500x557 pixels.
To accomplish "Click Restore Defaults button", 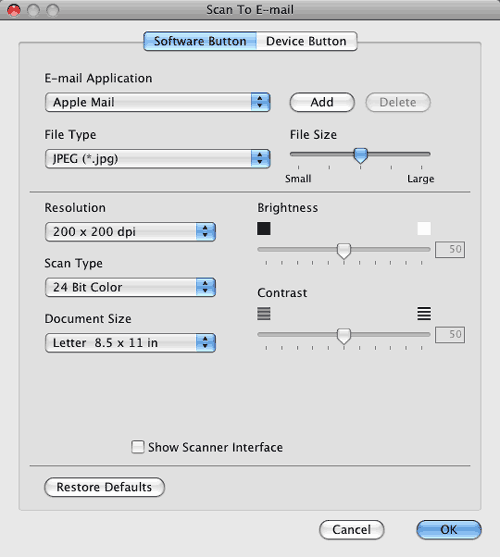I will click(104, 487).
